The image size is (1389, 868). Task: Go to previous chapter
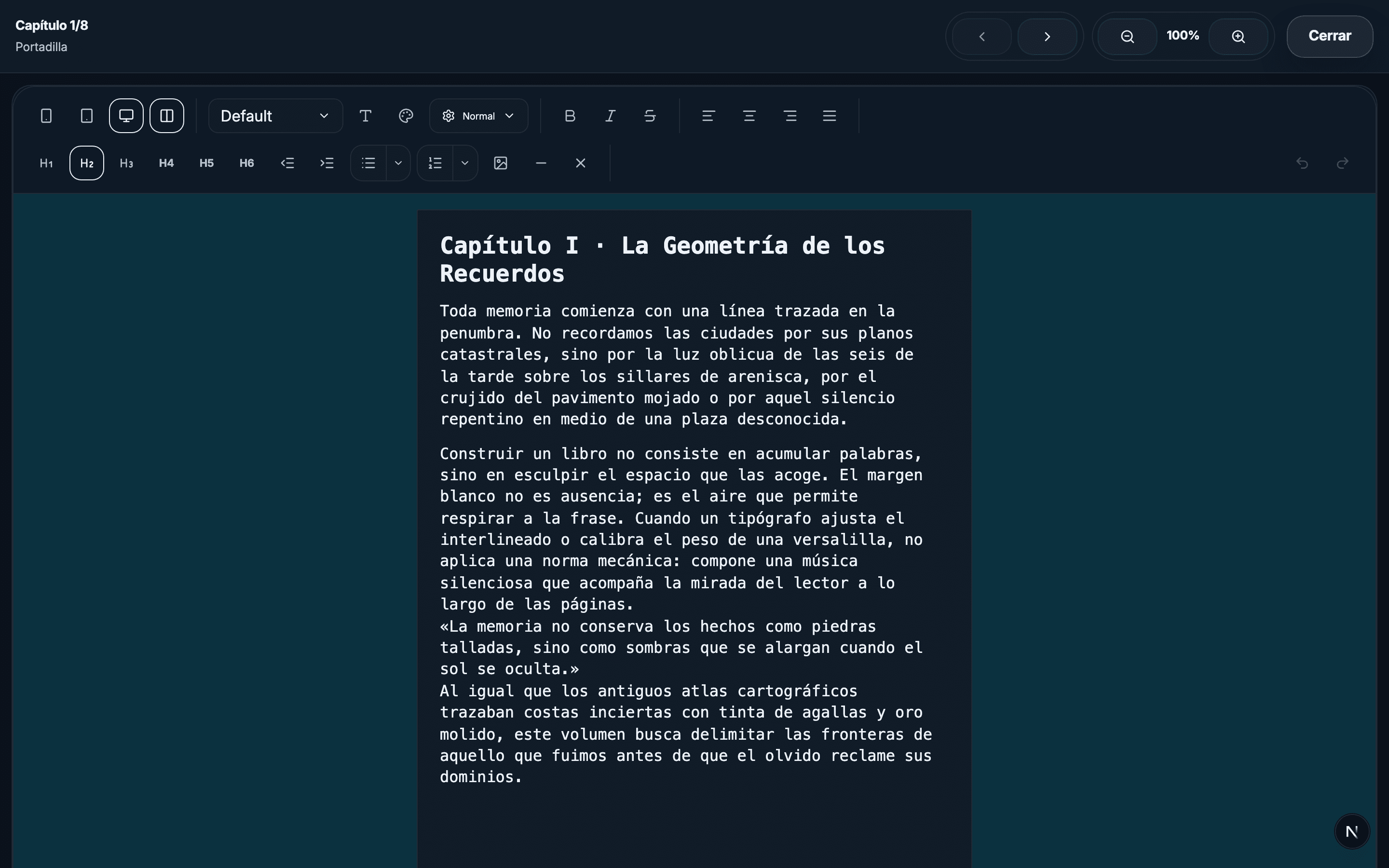point(982,36)
